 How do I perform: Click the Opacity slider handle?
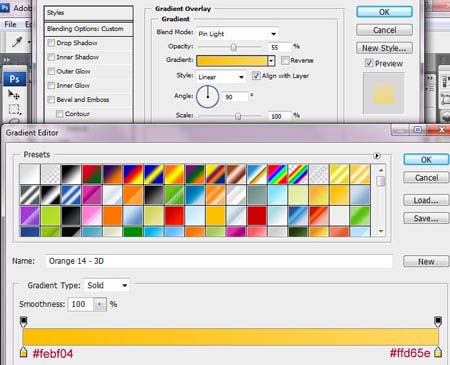click(234, 47)
